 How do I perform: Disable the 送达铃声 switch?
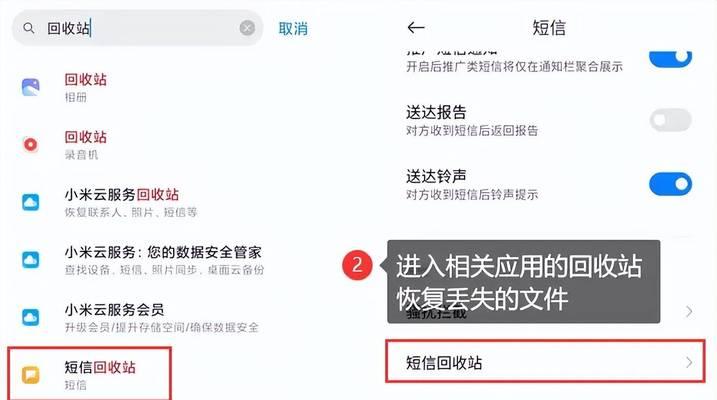pyautogui.click(x=670, y=184)
